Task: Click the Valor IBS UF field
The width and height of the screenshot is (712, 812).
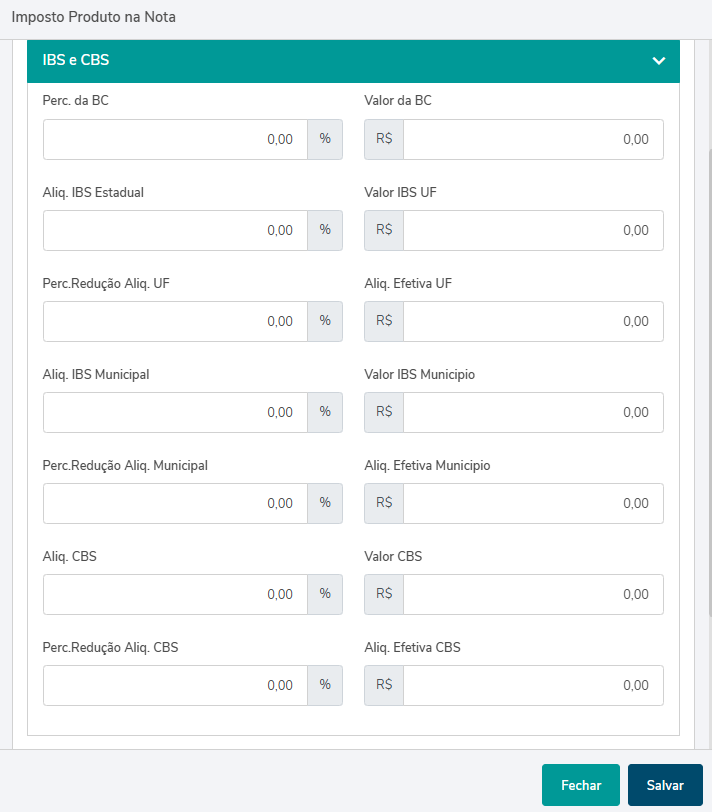Action: coord(533,230)
